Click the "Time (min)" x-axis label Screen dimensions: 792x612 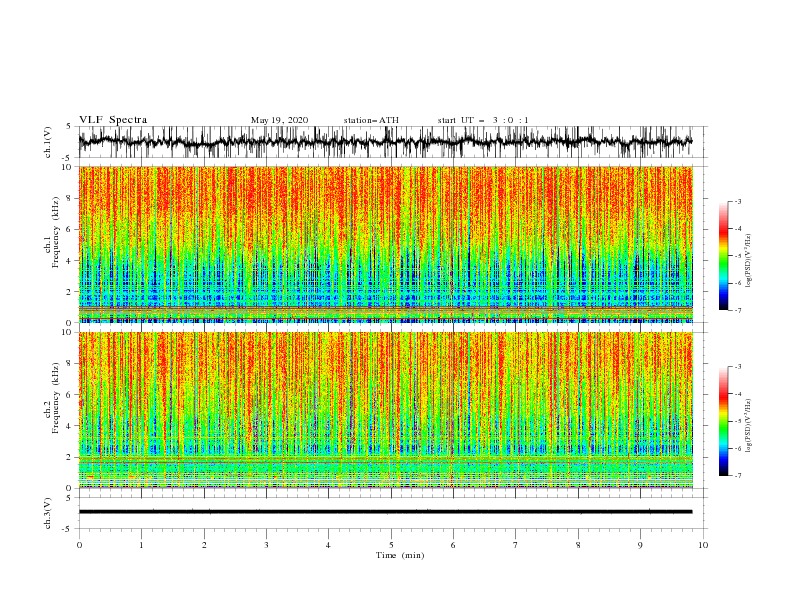point(400,555)
